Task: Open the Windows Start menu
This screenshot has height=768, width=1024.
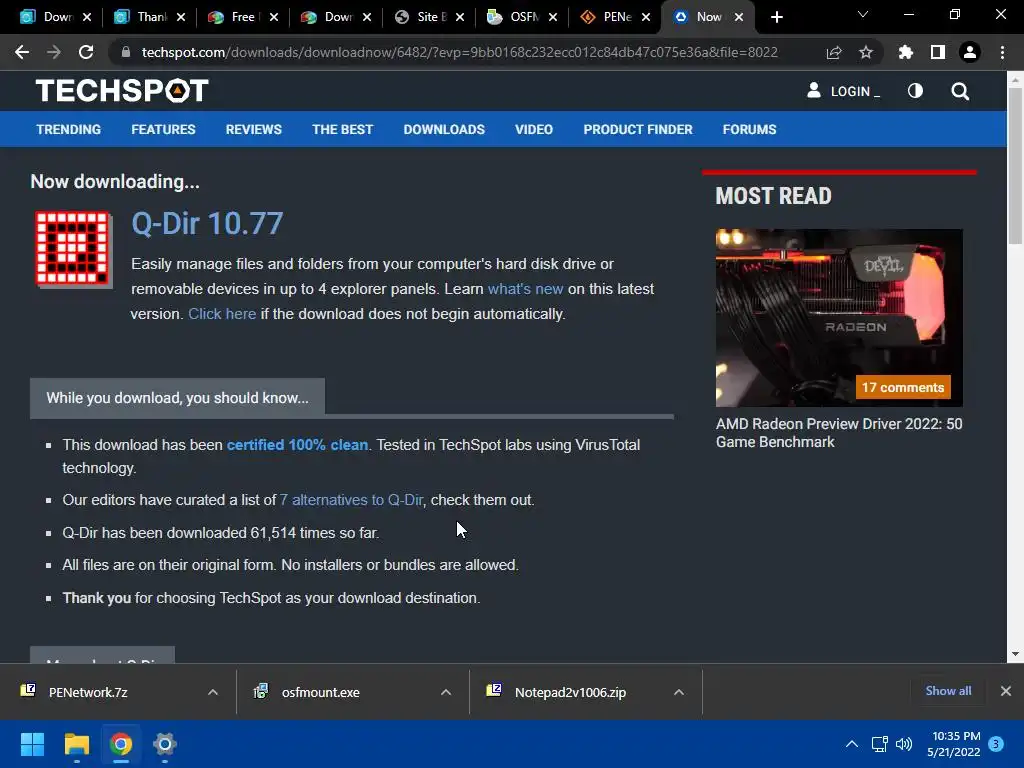Action: (32, 744)
